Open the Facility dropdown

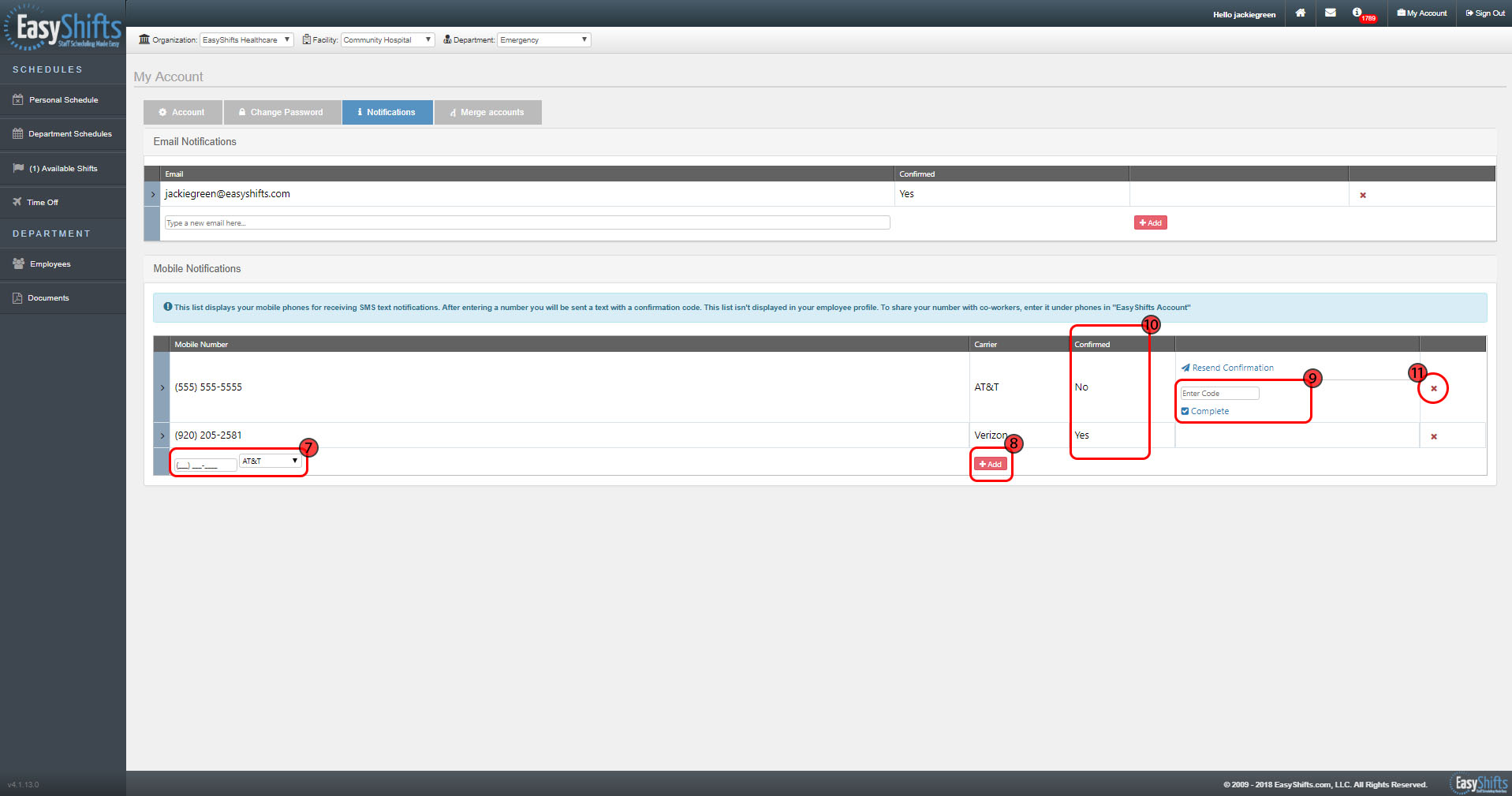[387, 39]
